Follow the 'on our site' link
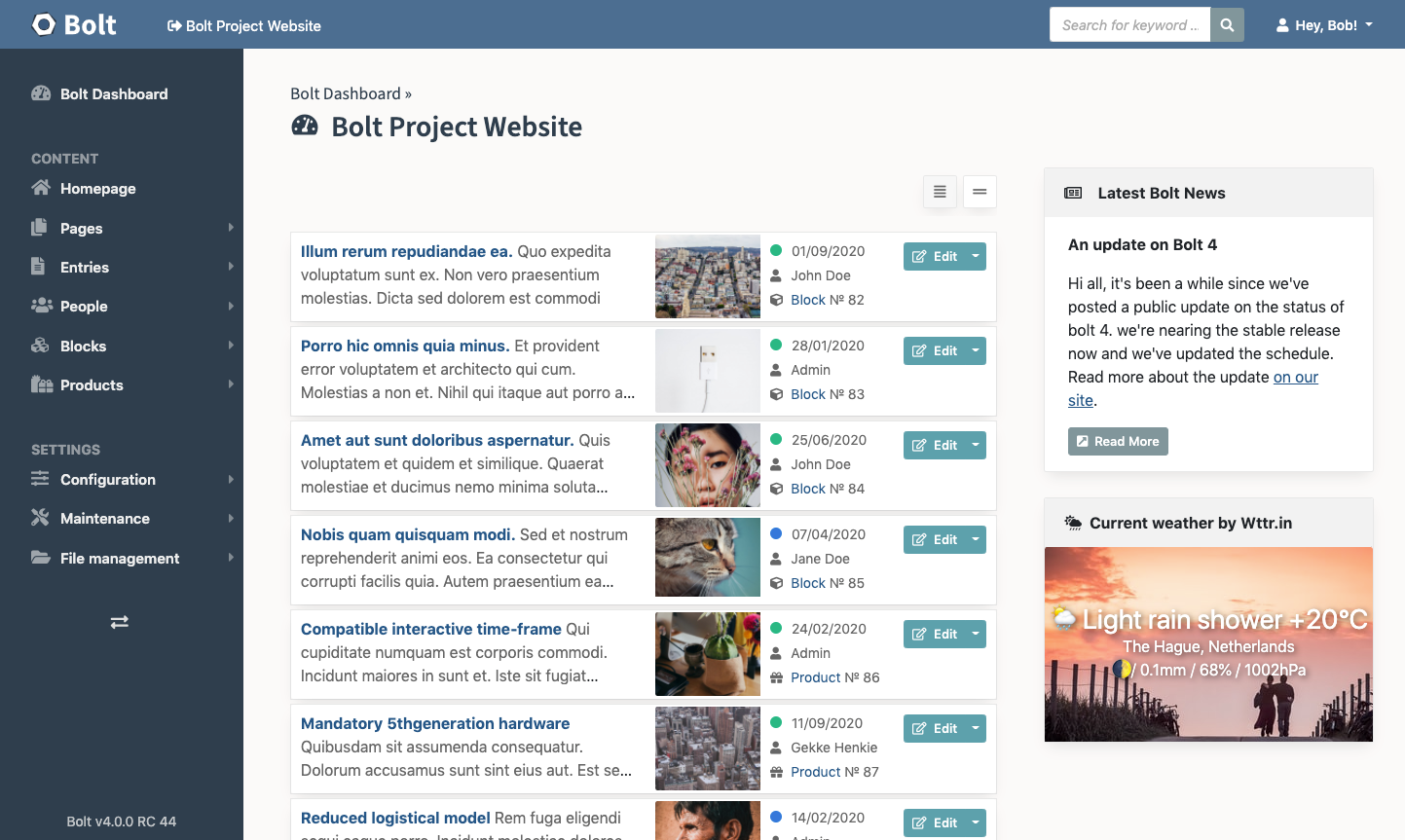This screenshot has width=1405, height=840. tap(1296, 377)
